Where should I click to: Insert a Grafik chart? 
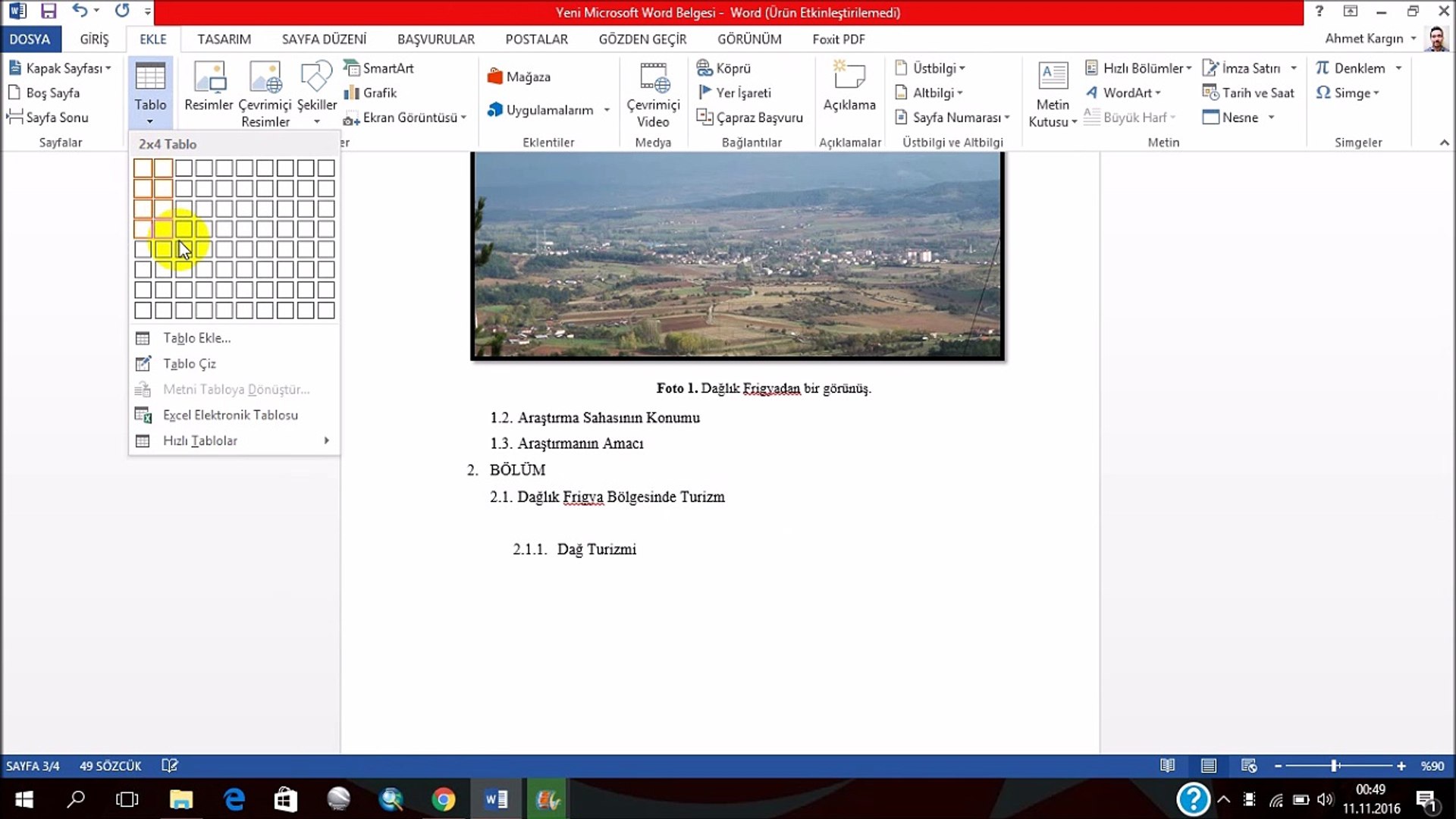(371, 93)
